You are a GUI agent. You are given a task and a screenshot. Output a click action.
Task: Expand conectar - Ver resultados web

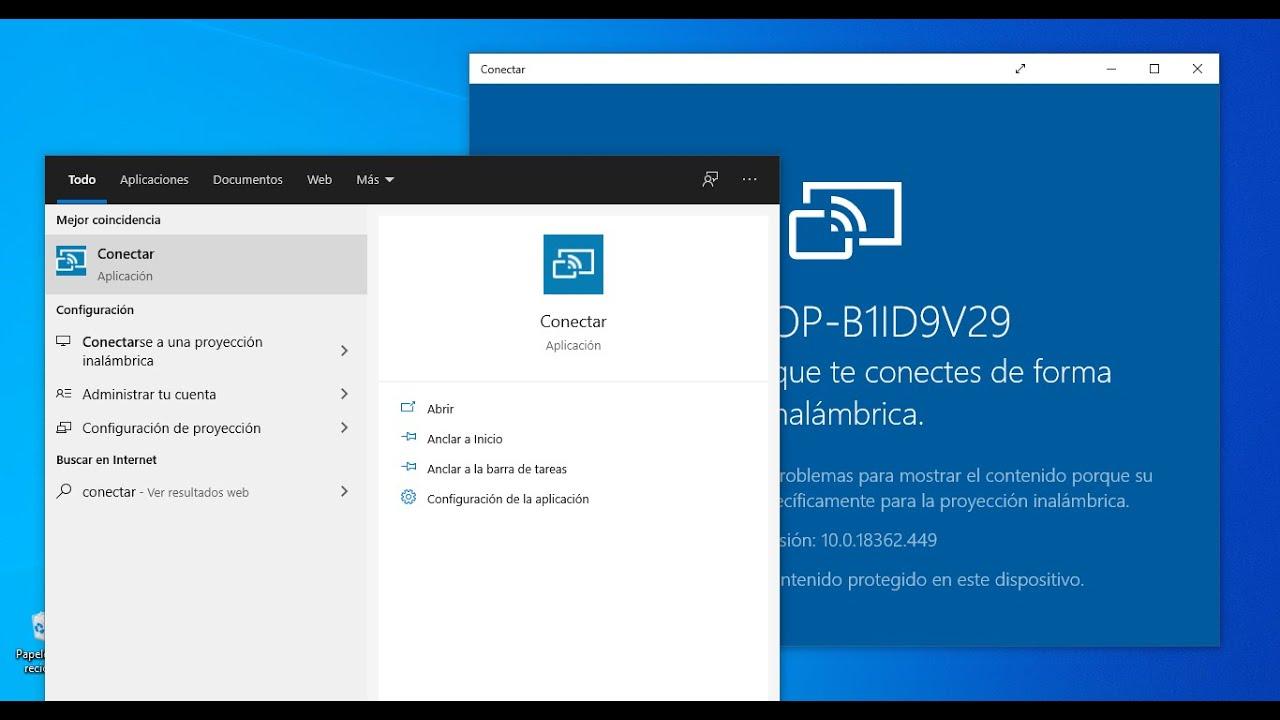(x=344, y=491)
